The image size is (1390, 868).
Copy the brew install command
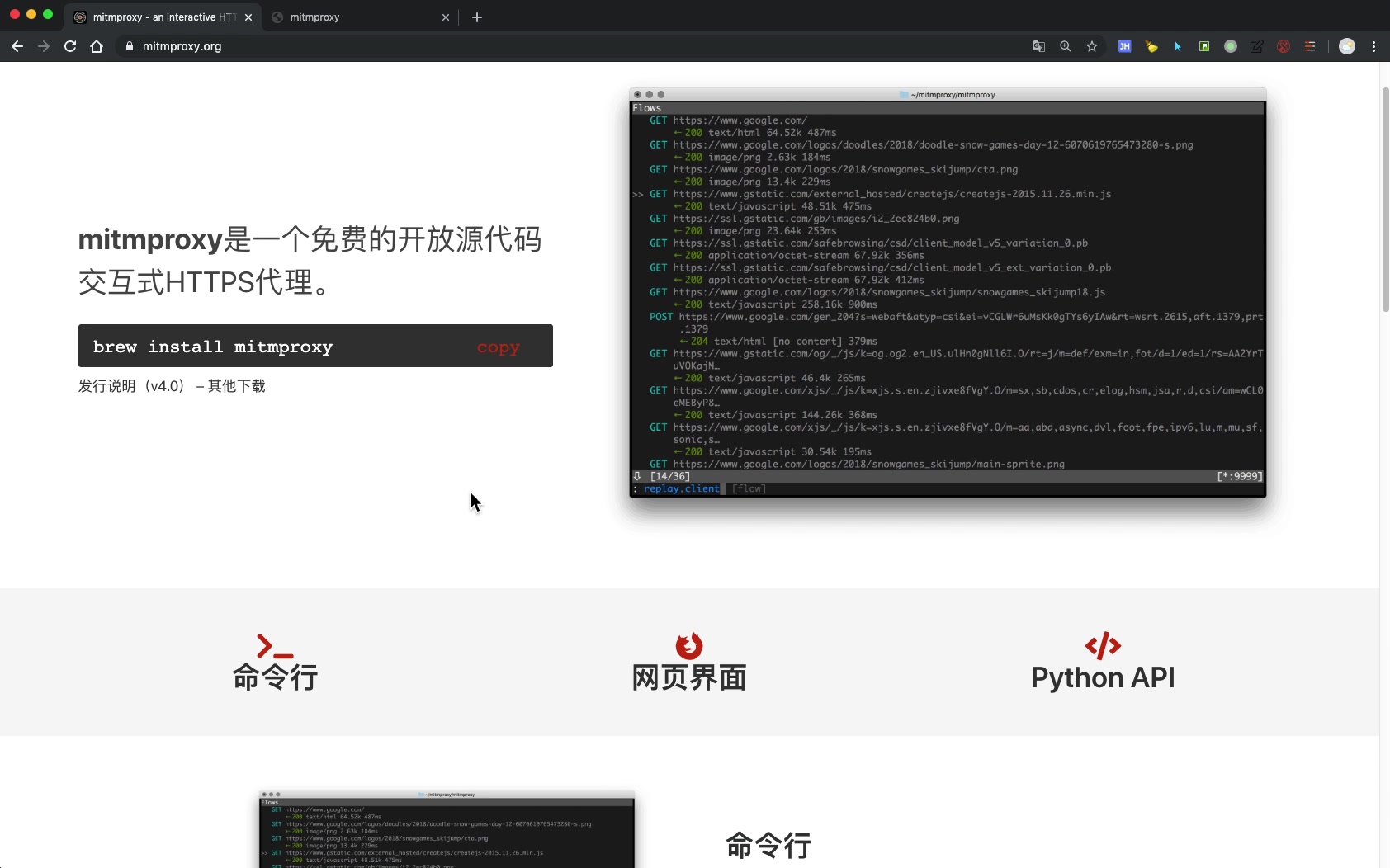(x=498, y=347)
